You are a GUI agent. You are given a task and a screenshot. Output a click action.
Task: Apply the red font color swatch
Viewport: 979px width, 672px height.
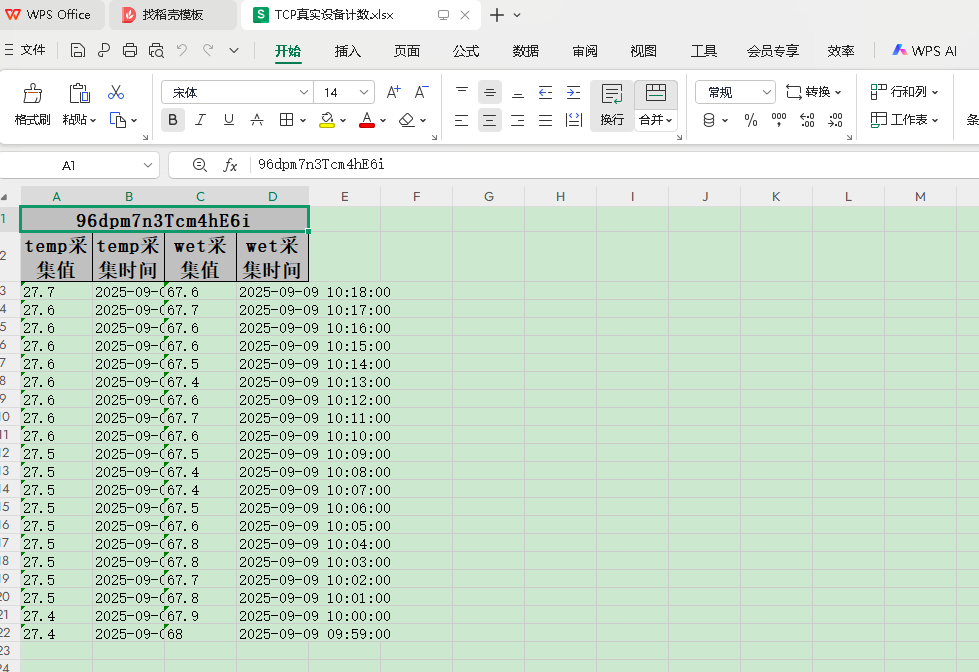pos(366,120)
